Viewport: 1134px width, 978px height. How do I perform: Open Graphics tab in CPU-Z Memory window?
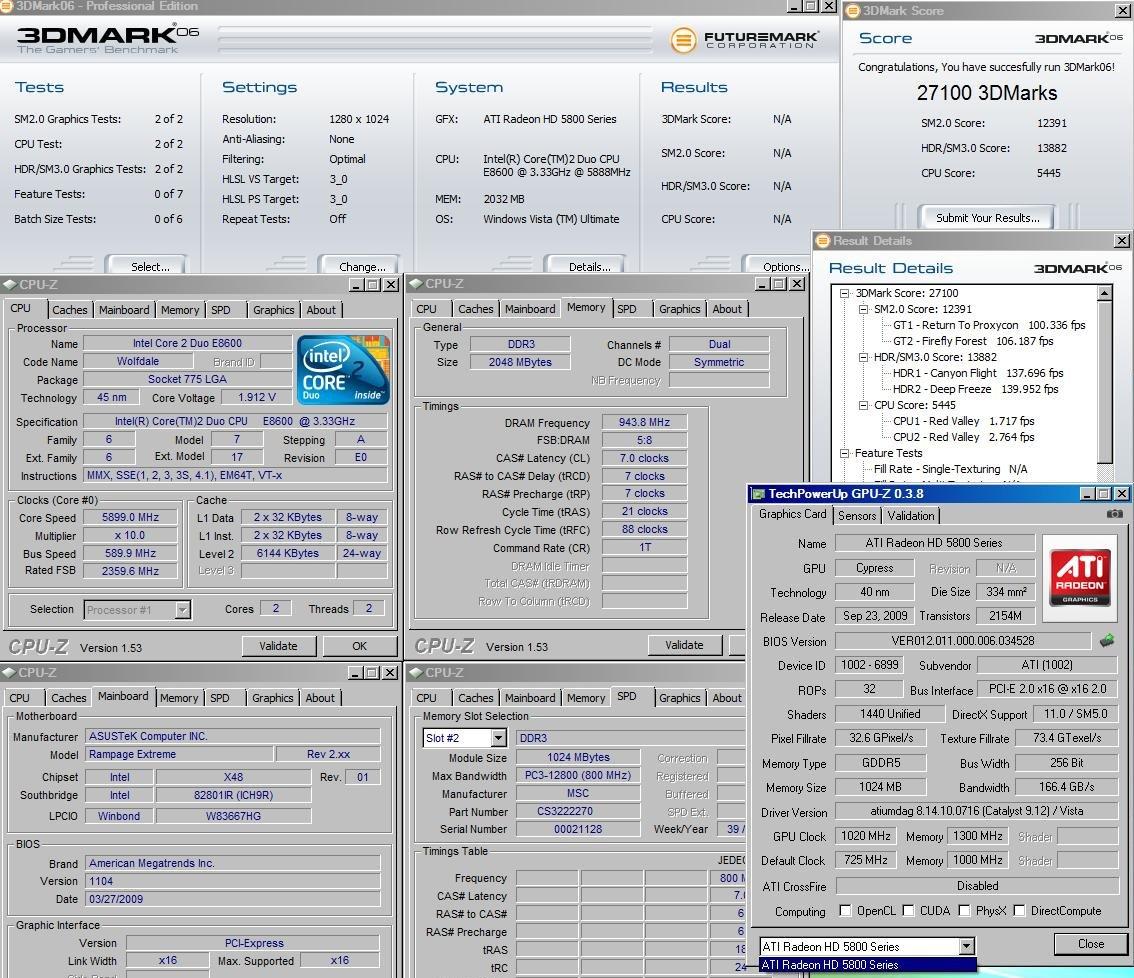tap(679, 309)
